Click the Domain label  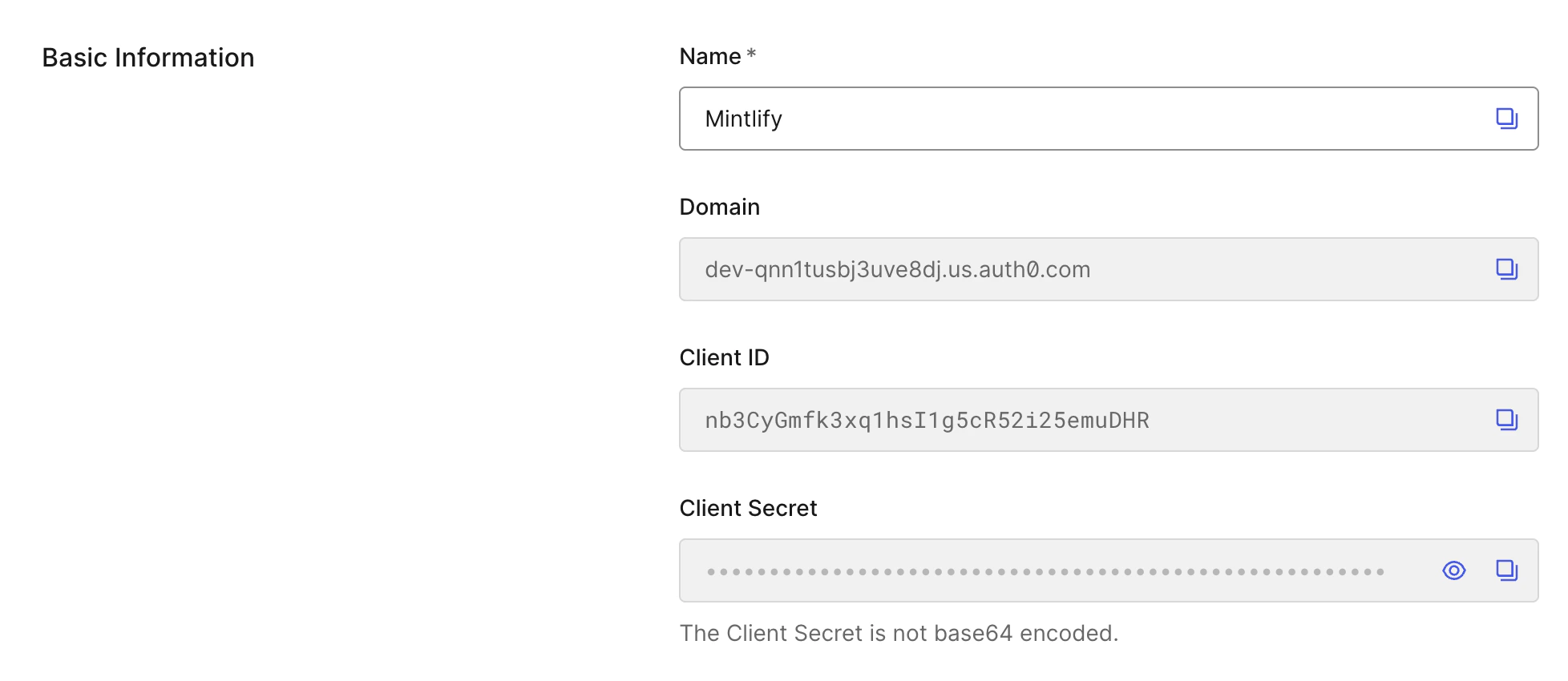[719, 207]
